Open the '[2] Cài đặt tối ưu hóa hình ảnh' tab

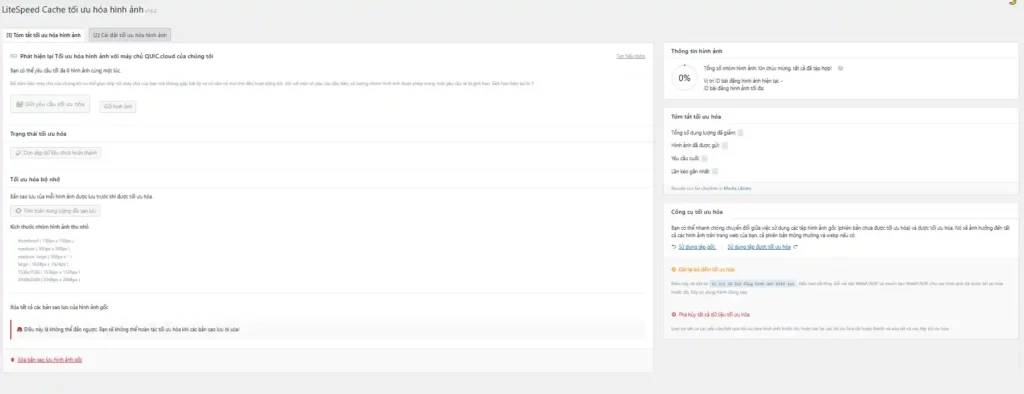tap(130, 35)
